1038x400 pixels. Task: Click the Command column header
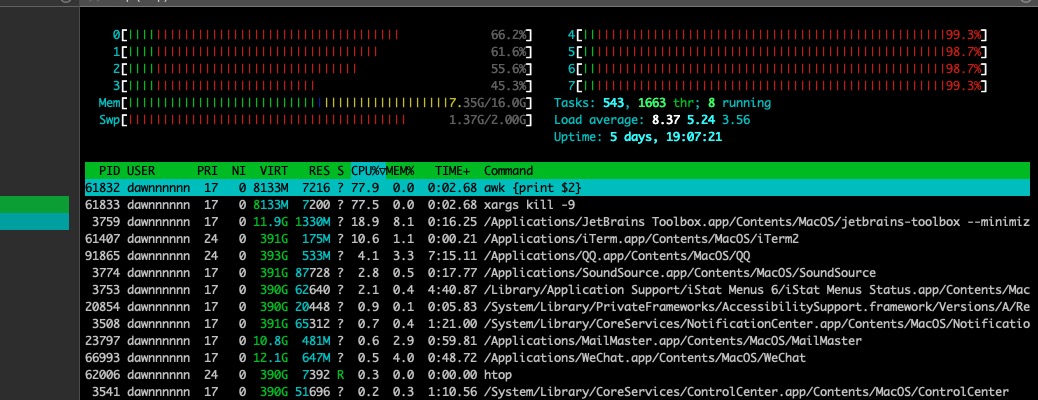coord(508,171)
